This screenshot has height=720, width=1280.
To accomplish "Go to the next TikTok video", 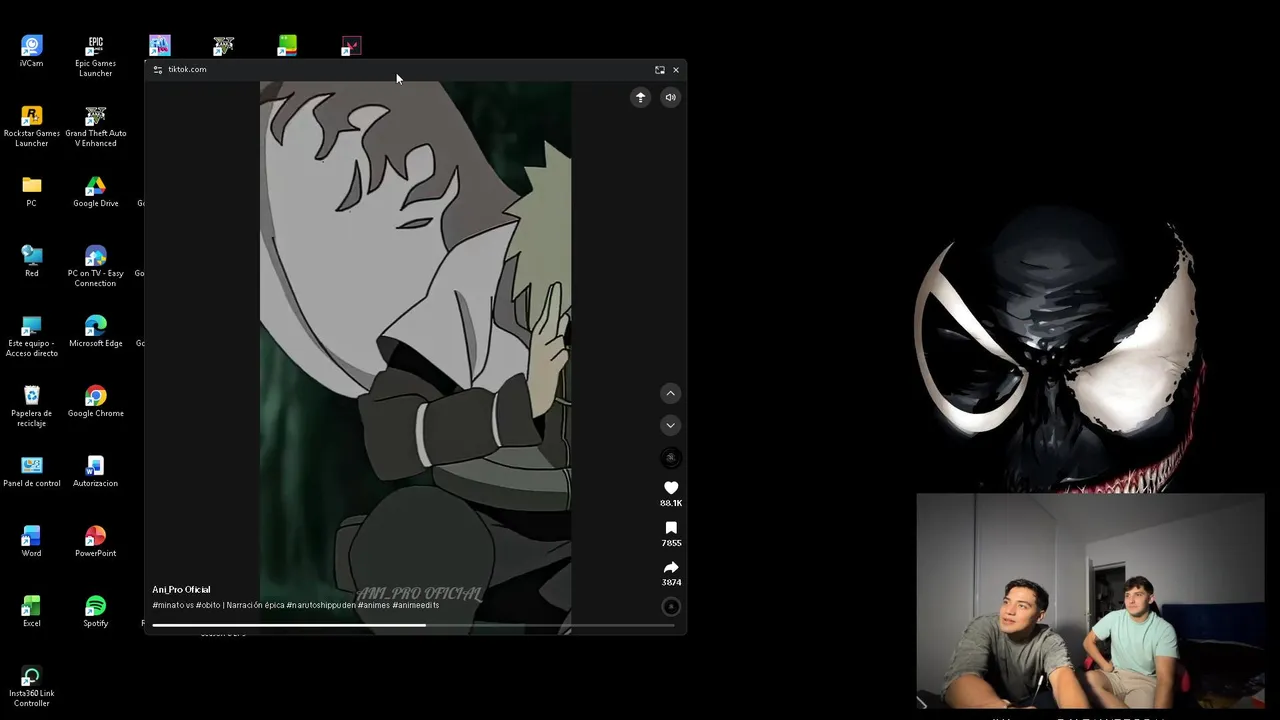I will pyautogui.click(x=671, y=425).
